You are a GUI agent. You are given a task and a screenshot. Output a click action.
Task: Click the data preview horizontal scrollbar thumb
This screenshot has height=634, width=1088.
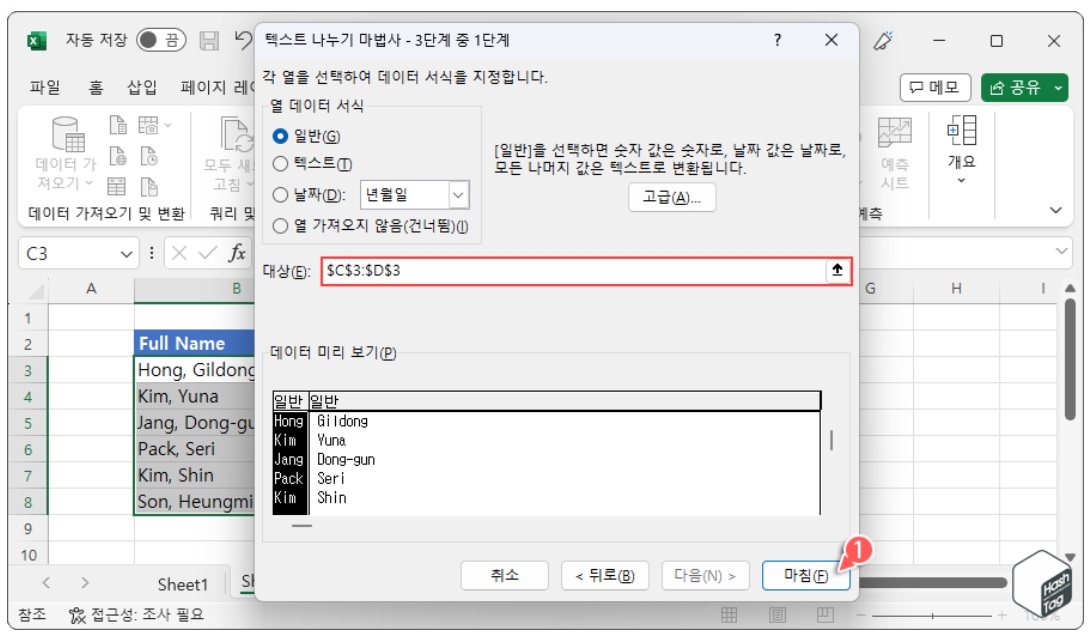[x=302, y=525]
